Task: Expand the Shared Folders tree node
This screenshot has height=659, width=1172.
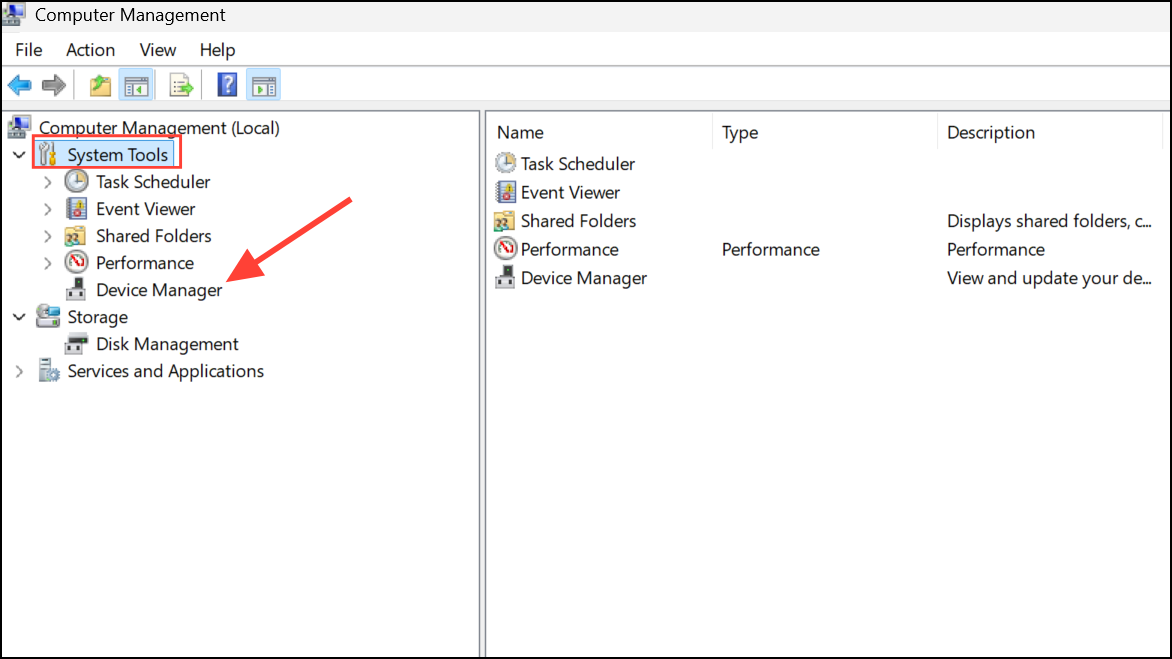Action: [47, 236]
